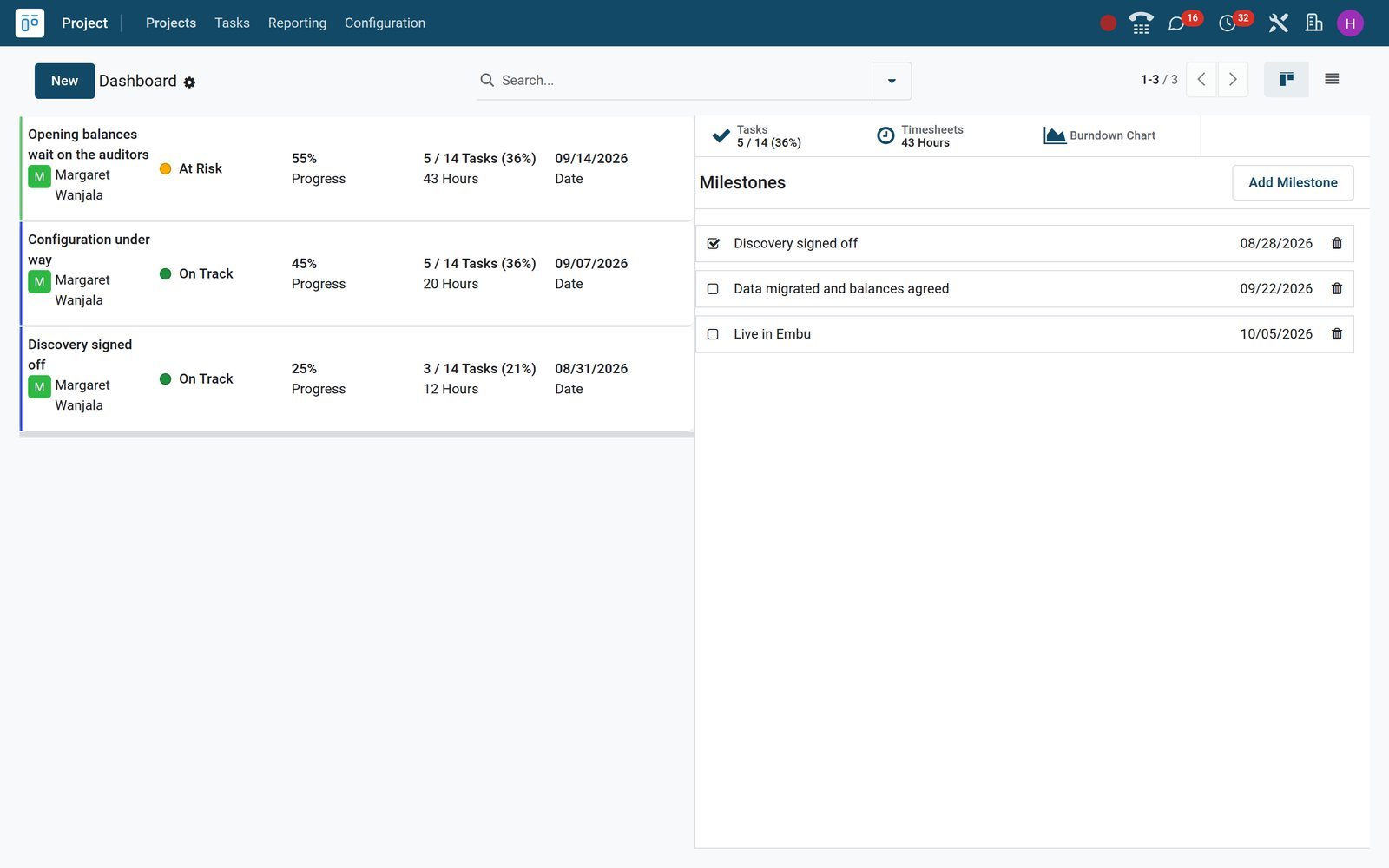Click the Milestones heading

(x=742, y=183)
